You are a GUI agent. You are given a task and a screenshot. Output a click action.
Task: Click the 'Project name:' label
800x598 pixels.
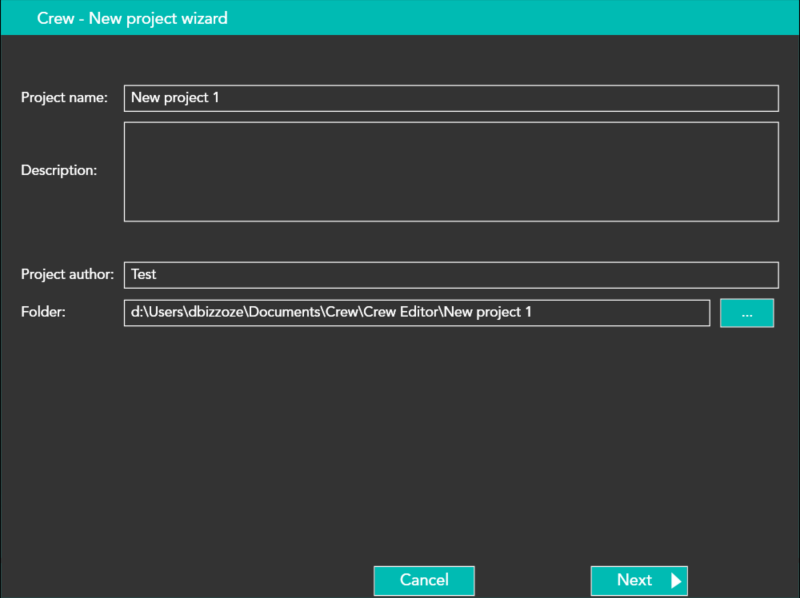[x=64, y=98]
